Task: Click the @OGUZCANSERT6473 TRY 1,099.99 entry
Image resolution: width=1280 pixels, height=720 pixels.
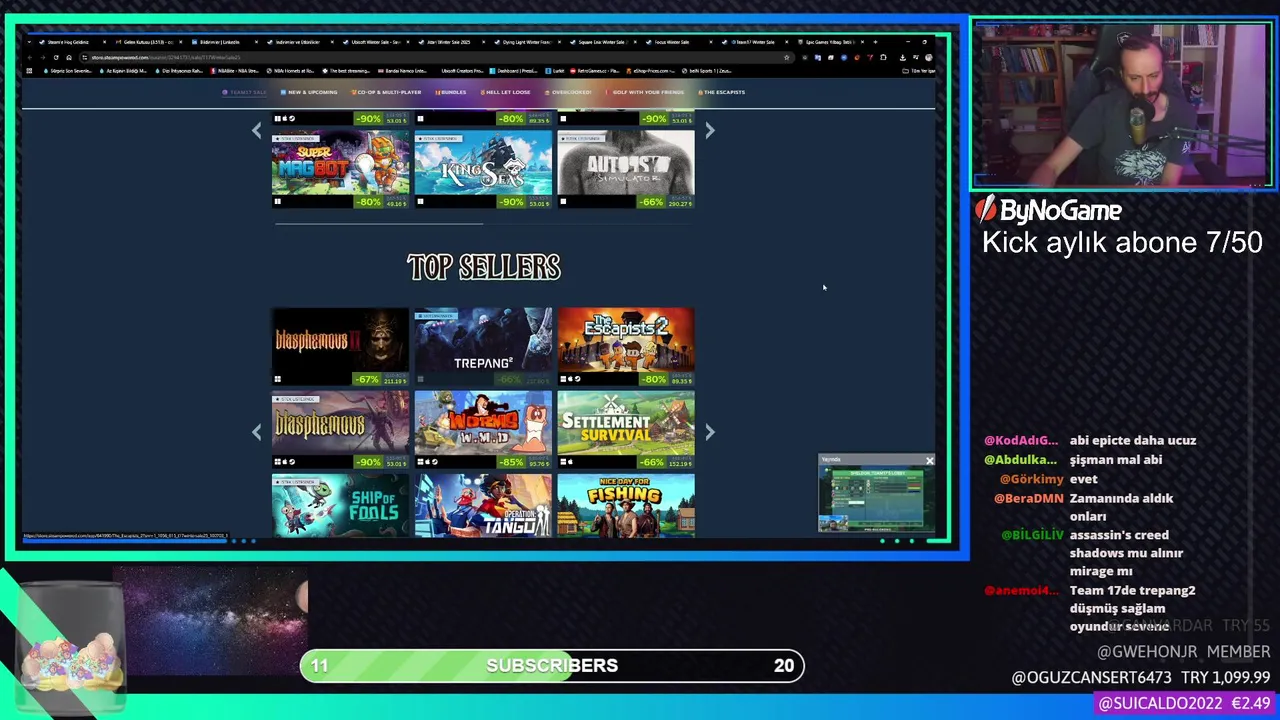Action: coord(1141,678)
